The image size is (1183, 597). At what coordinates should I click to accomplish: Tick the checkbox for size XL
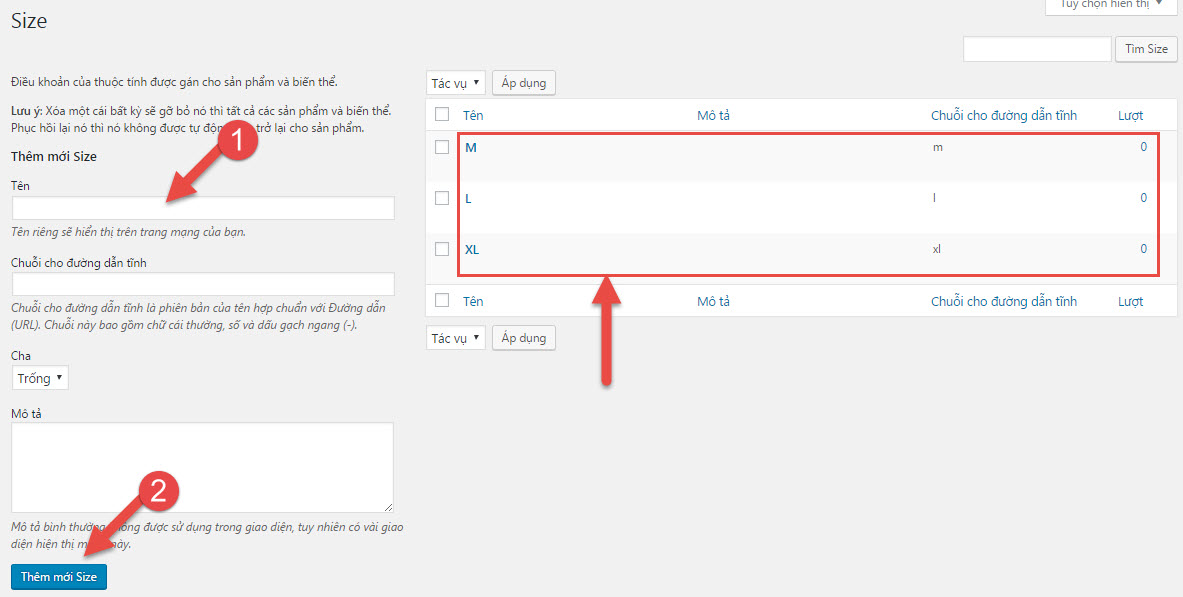click(x=442, y=248)
